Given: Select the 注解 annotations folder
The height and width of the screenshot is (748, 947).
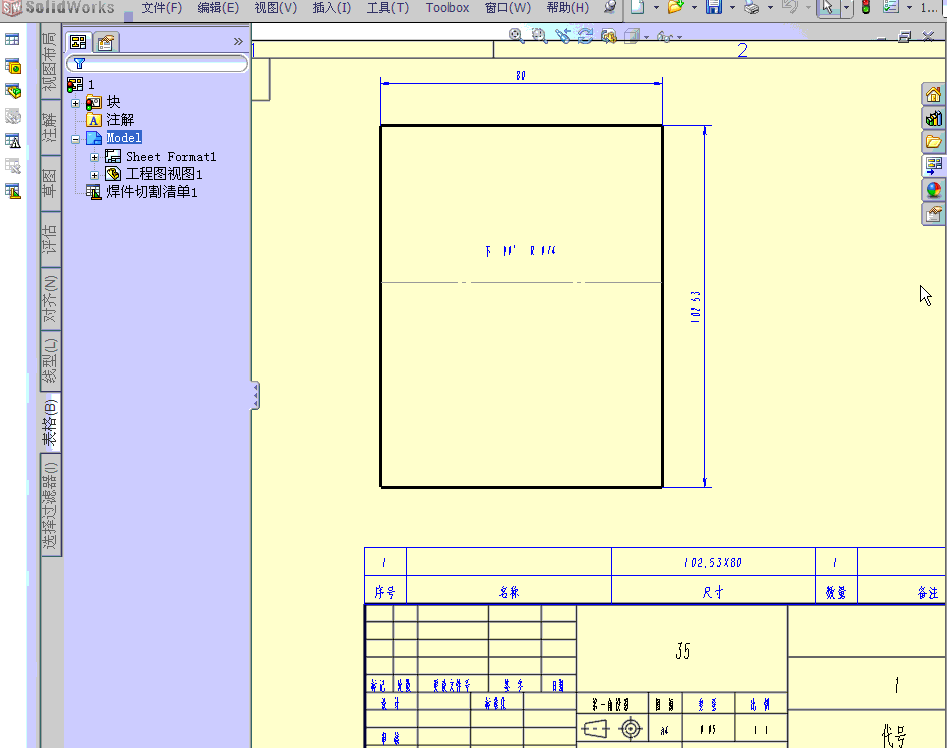Looking at the screenshot, I should [120, 120].
